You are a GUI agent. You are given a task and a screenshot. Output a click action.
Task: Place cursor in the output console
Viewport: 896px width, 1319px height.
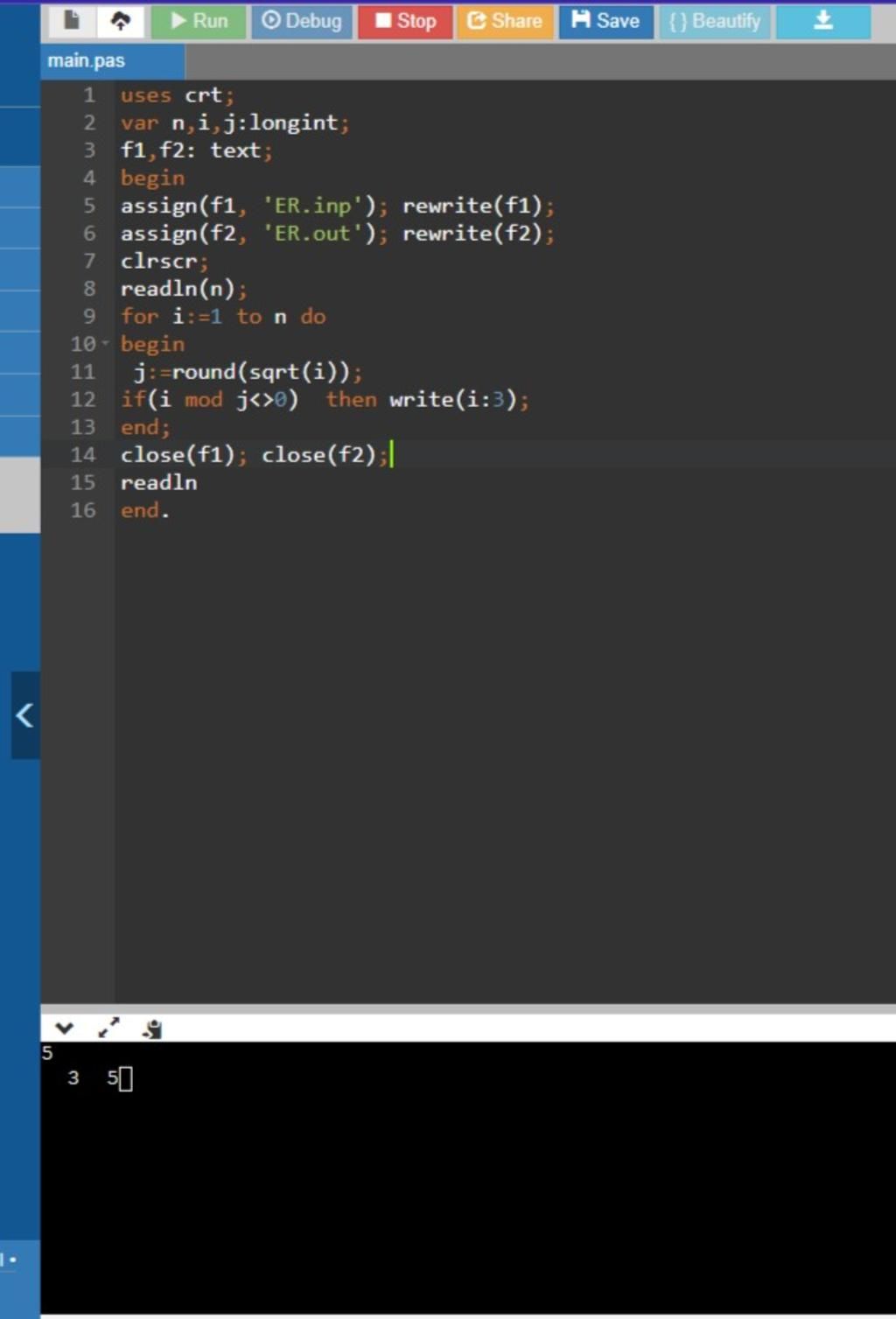coord(468,1177)
